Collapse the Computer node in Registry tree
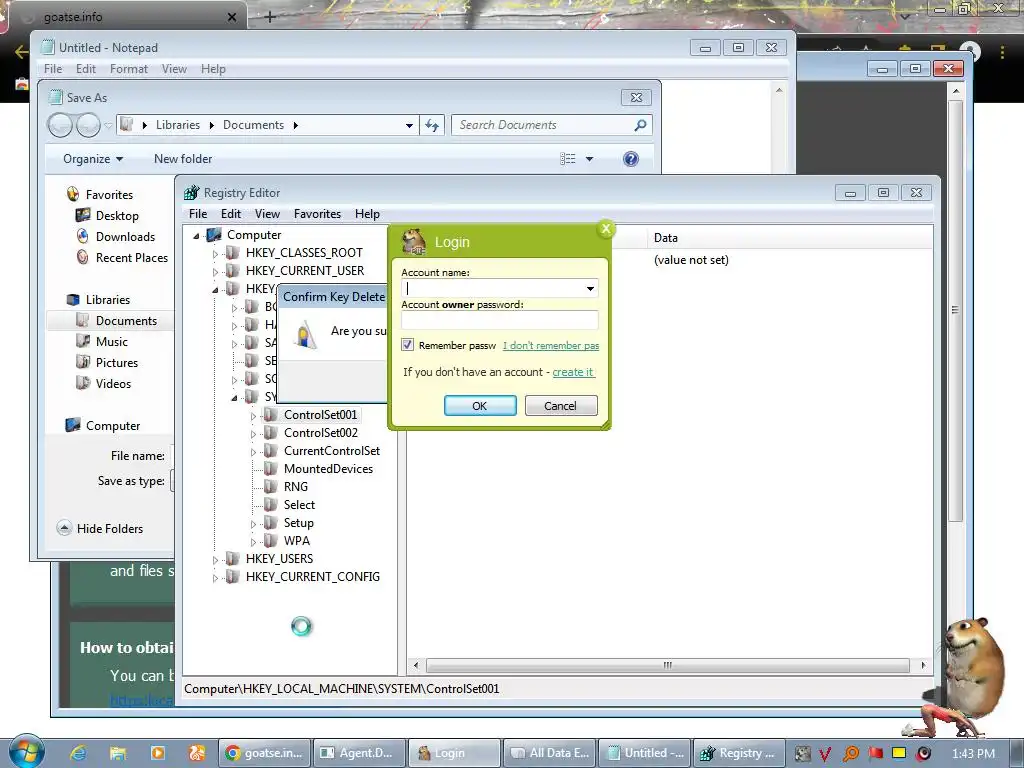The height and width of the screenshot is (768, 1024). 196,236
